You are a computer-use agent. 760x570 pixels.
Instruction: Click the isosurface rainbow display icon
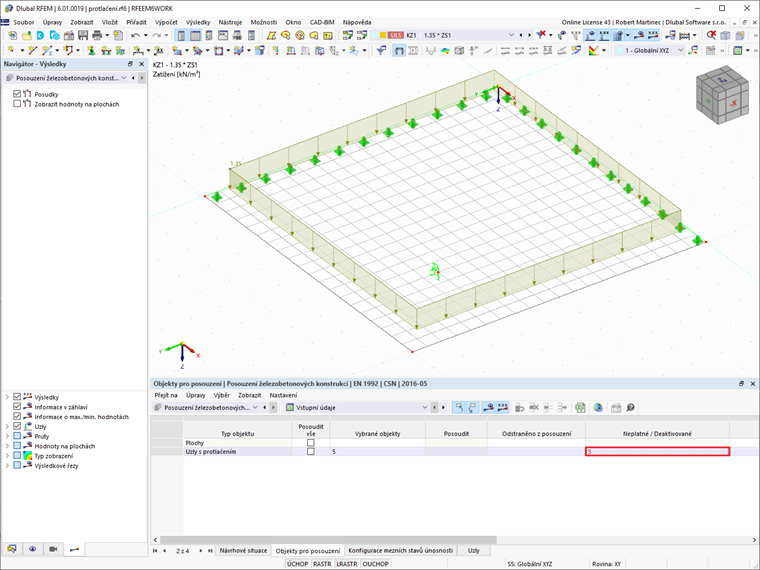coord(445,50)
